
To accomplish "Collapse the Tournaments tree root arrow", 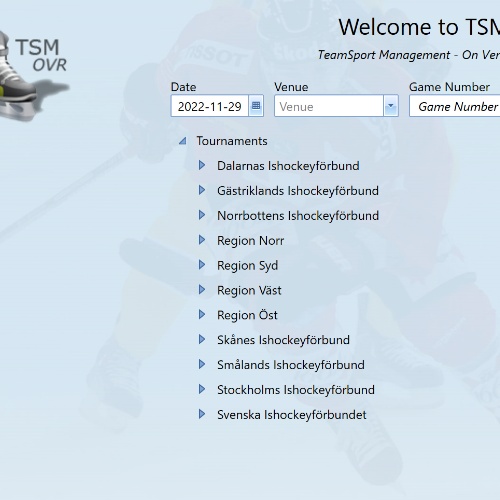I will coord(183,141).
